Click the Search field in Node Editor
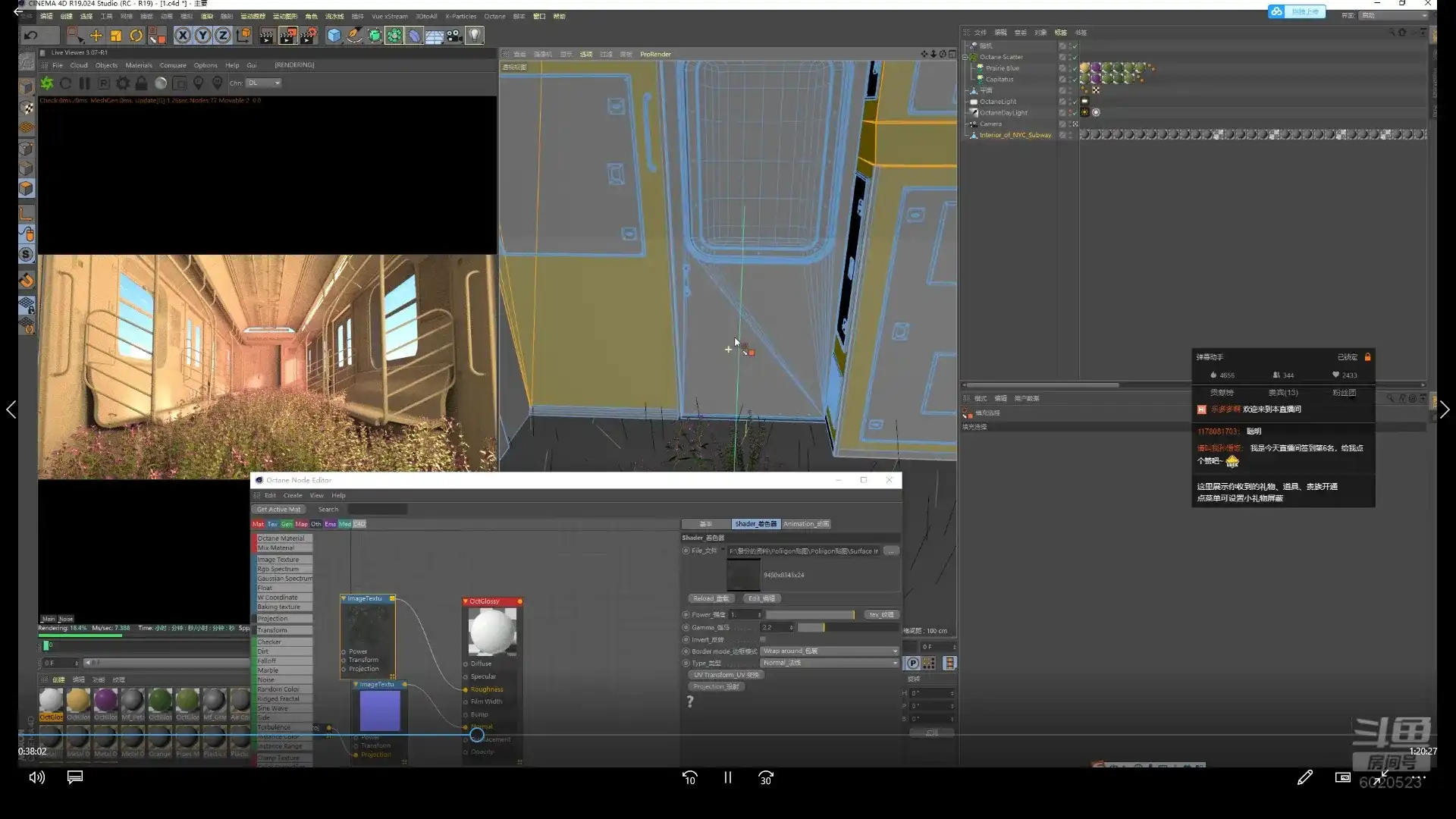 pos(377,510)
